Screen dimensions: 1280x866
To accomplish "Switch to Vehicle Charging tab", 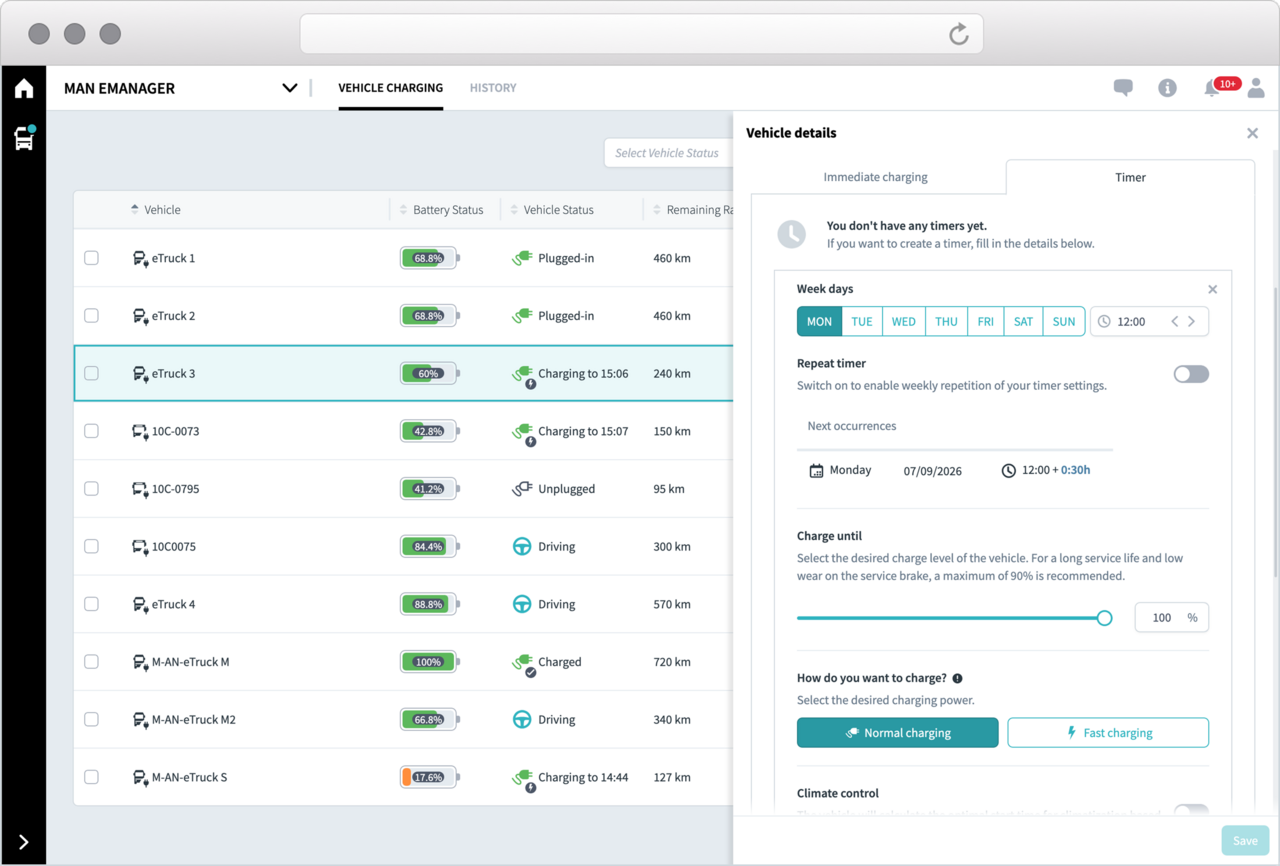I will click(390, 88).
